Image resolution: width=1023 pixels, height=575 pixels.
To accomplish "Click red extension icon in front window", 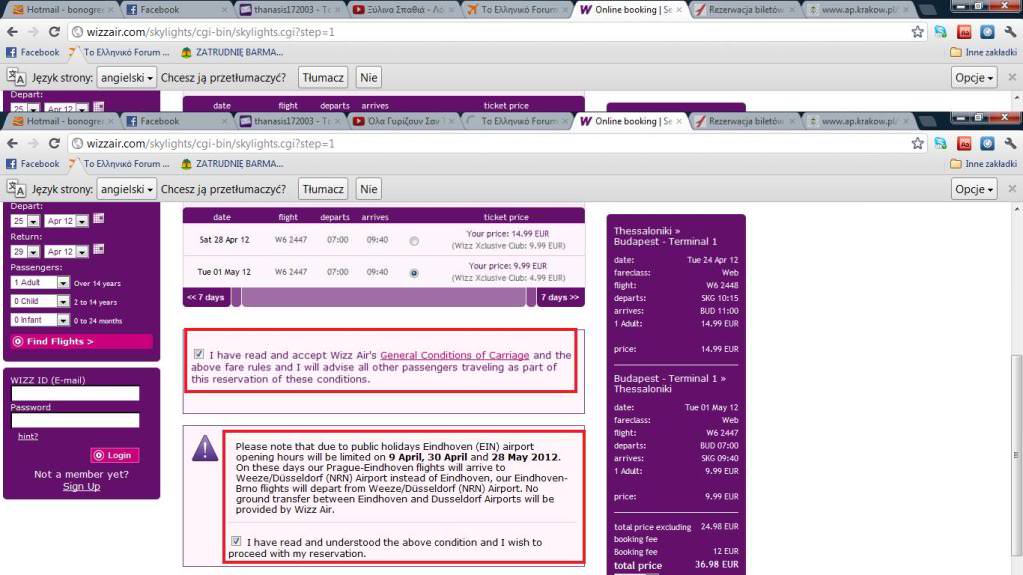I will [x=964, y=143].
